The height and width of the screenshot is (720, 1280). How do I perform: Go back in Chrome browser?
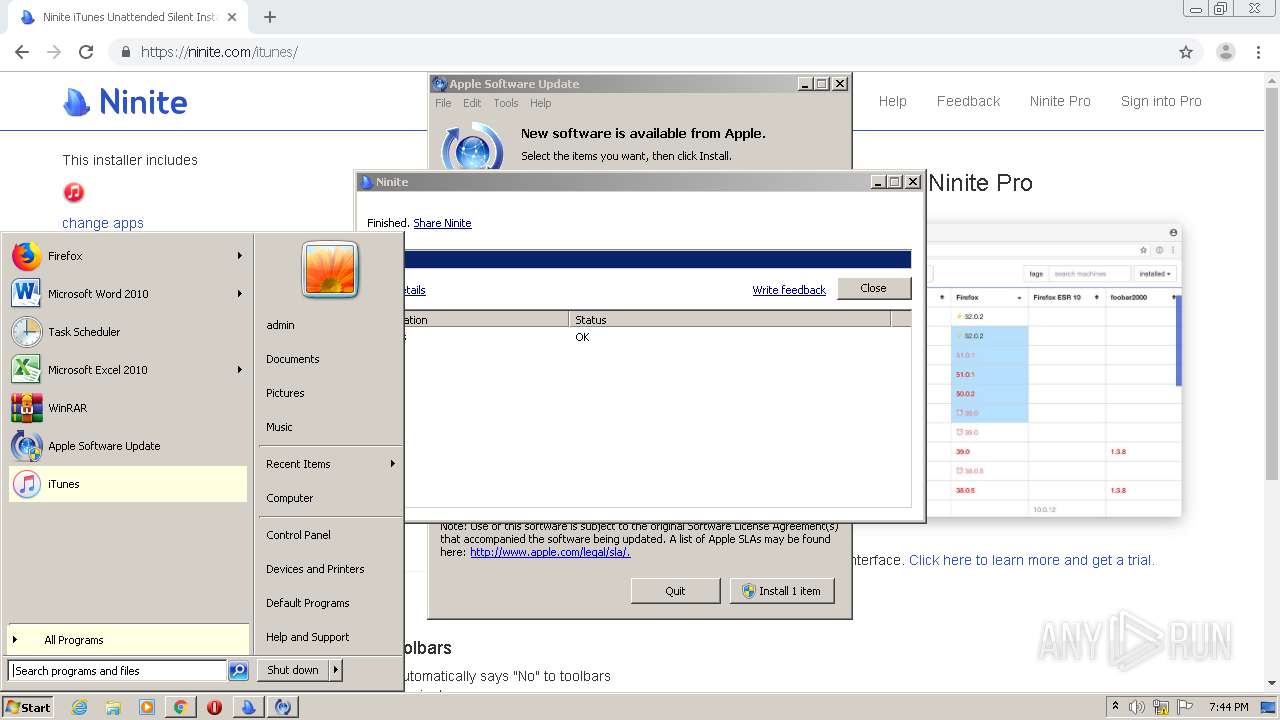[x=22, y=52]
